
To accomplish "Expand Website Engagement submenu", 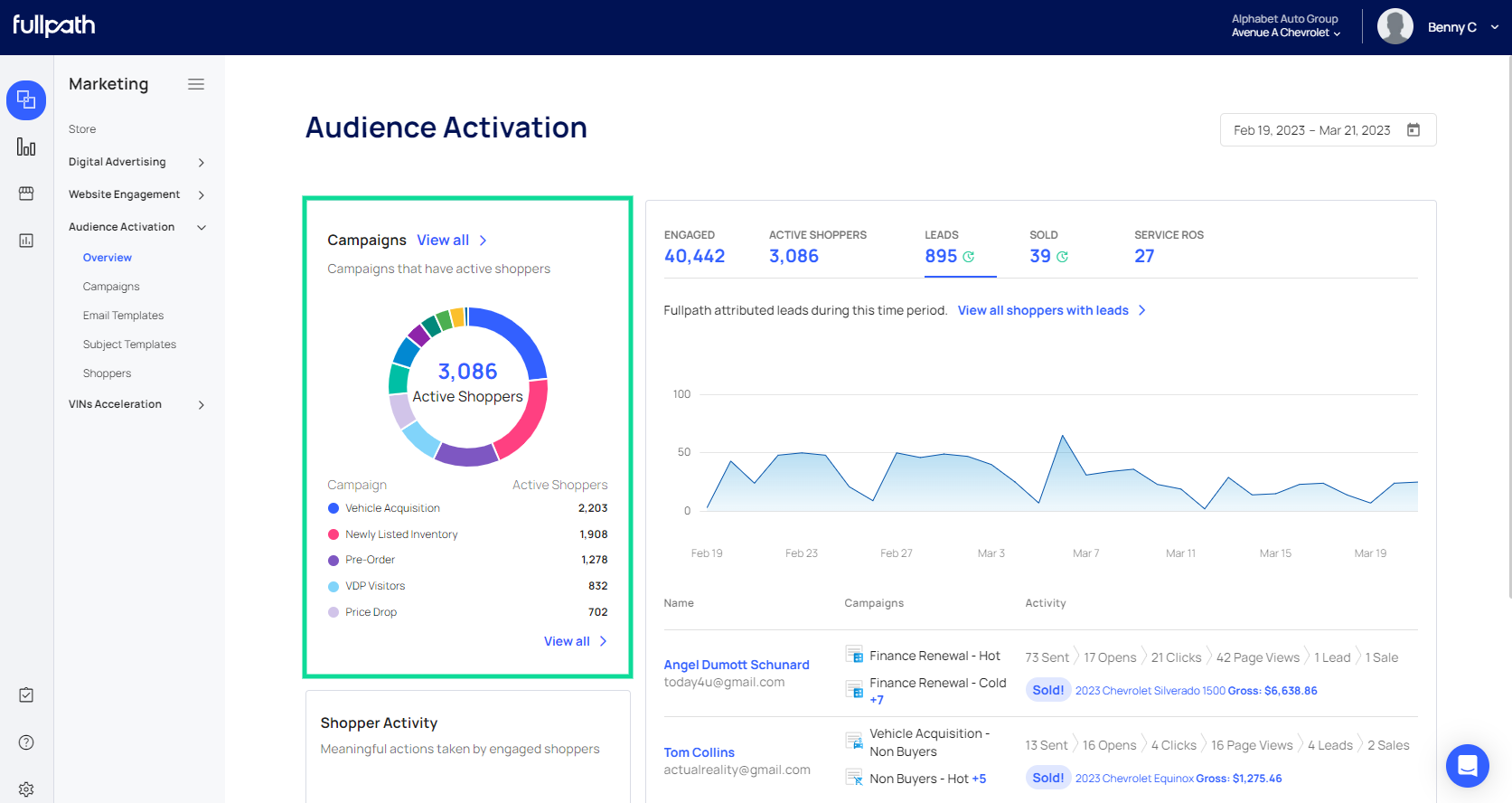I will (x=201, y=195).
